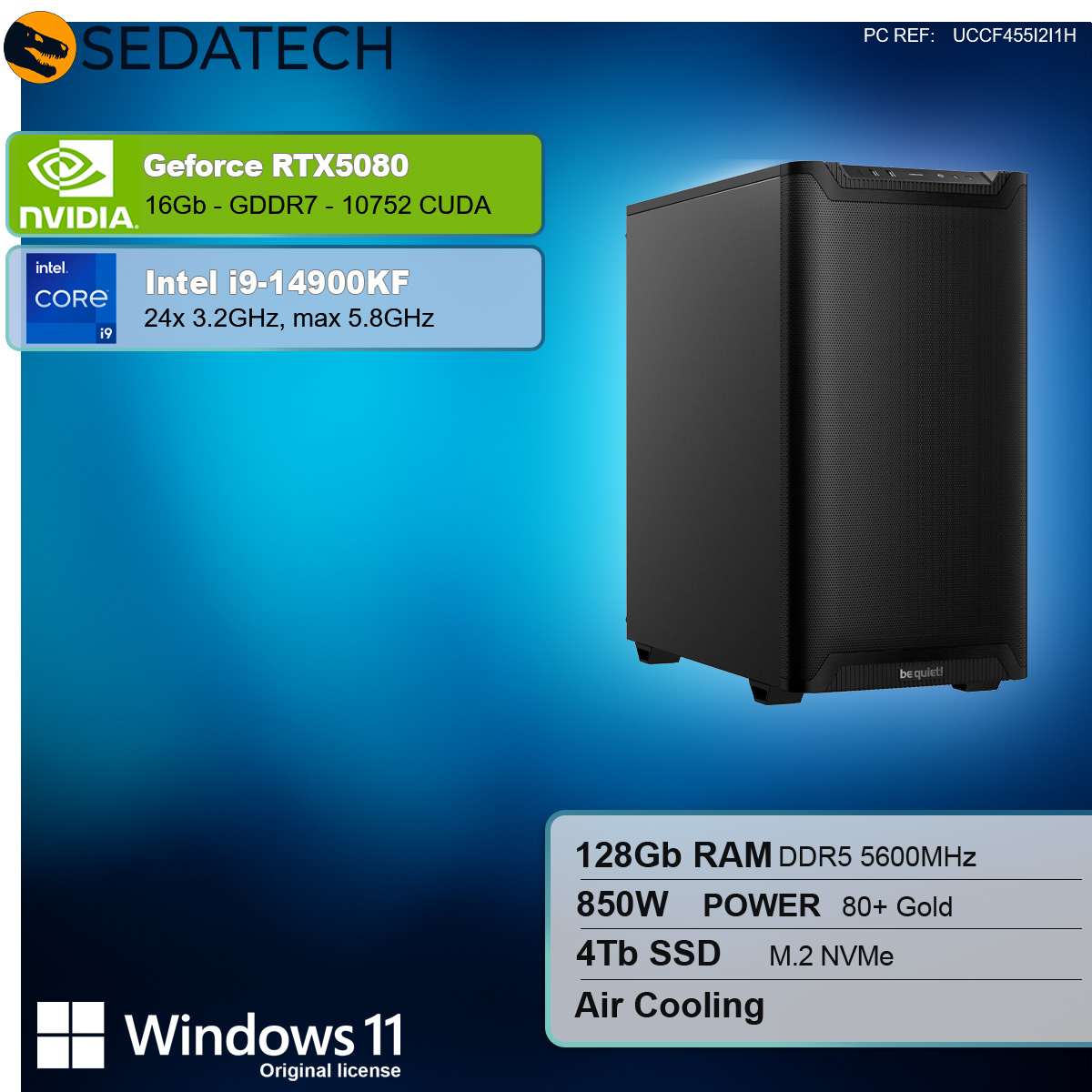Select the Geforce RTX5080 title

276,166
